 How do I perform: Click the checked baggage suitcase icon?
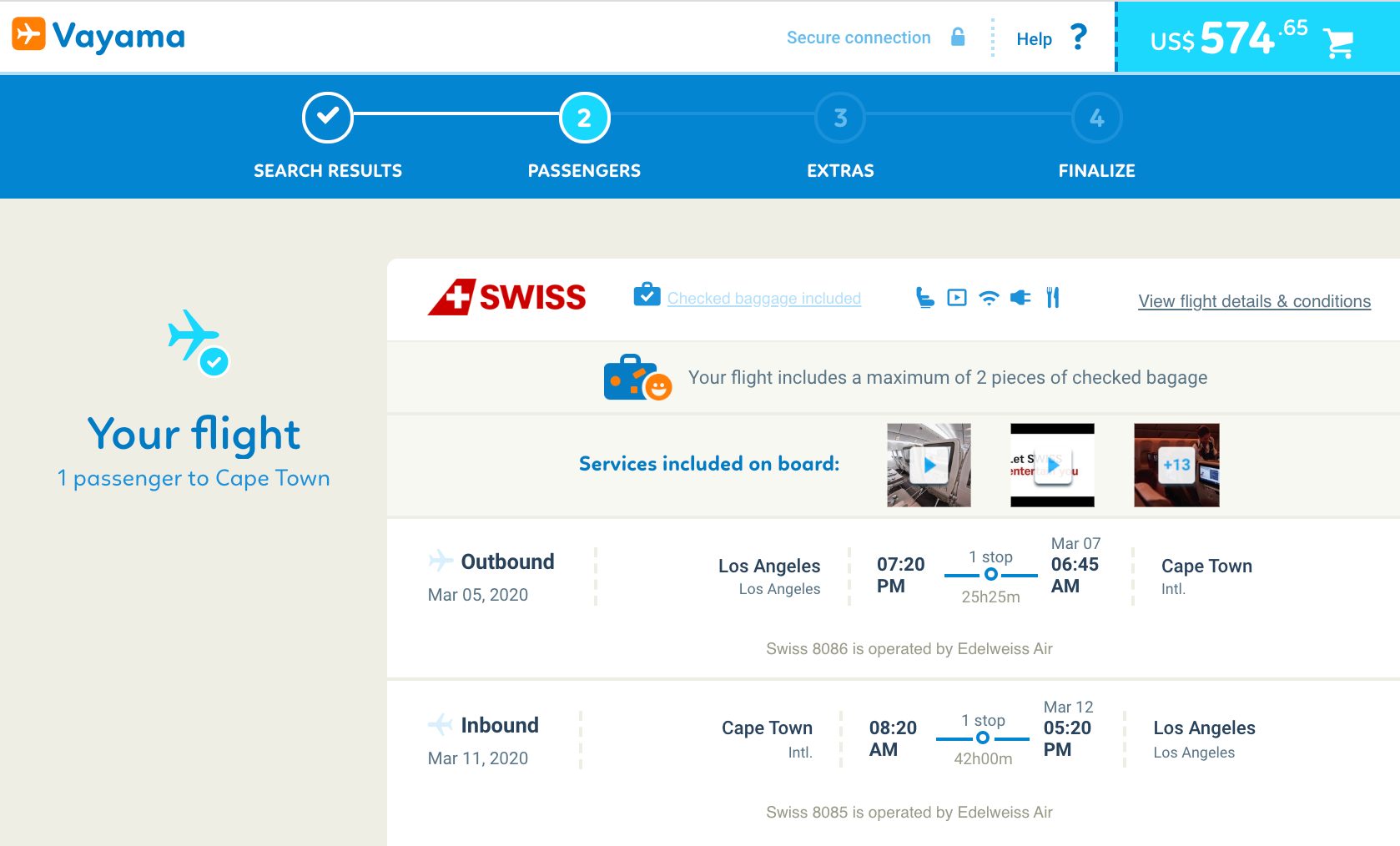point(647,295)
